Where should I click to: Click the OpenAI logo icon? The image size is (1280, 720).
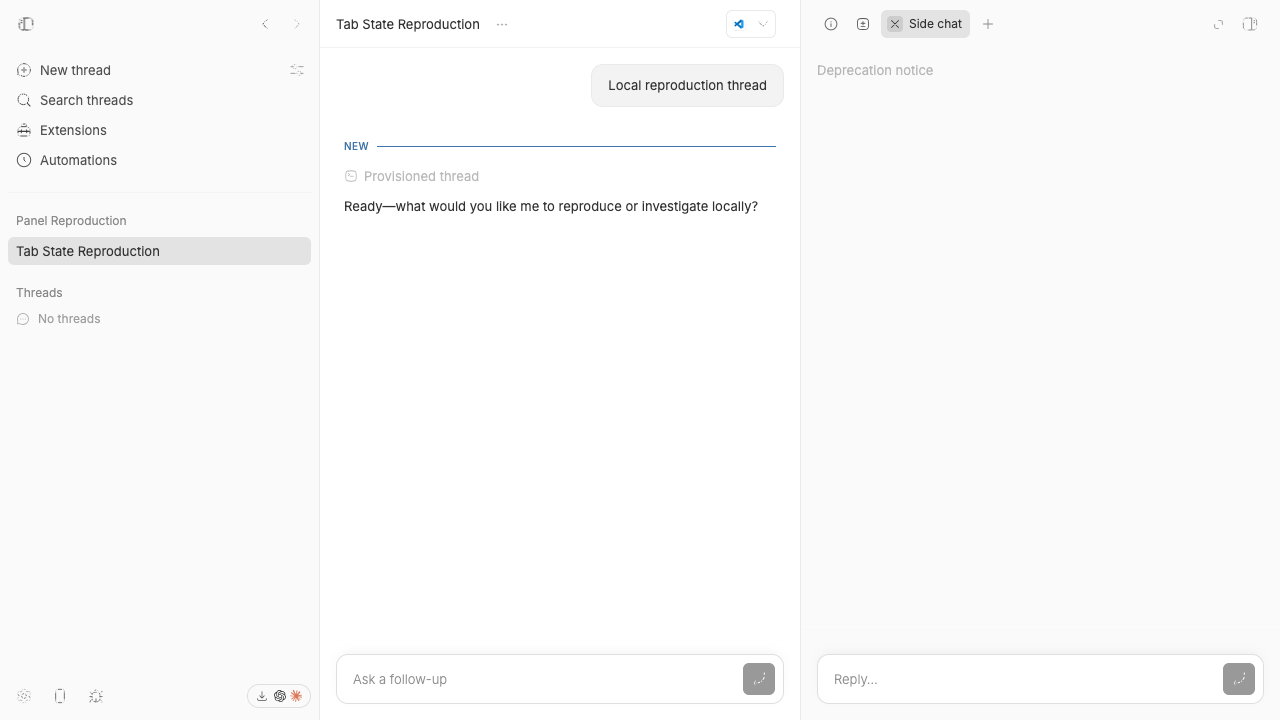tap(279, 696)
